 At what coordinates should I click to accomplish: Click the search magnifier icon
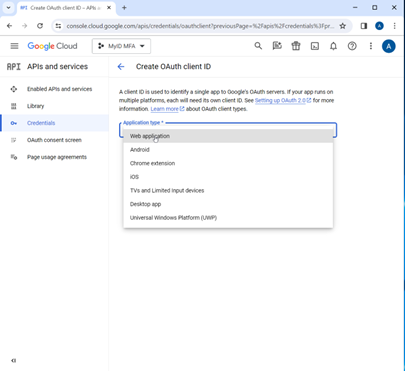(258, 46)
